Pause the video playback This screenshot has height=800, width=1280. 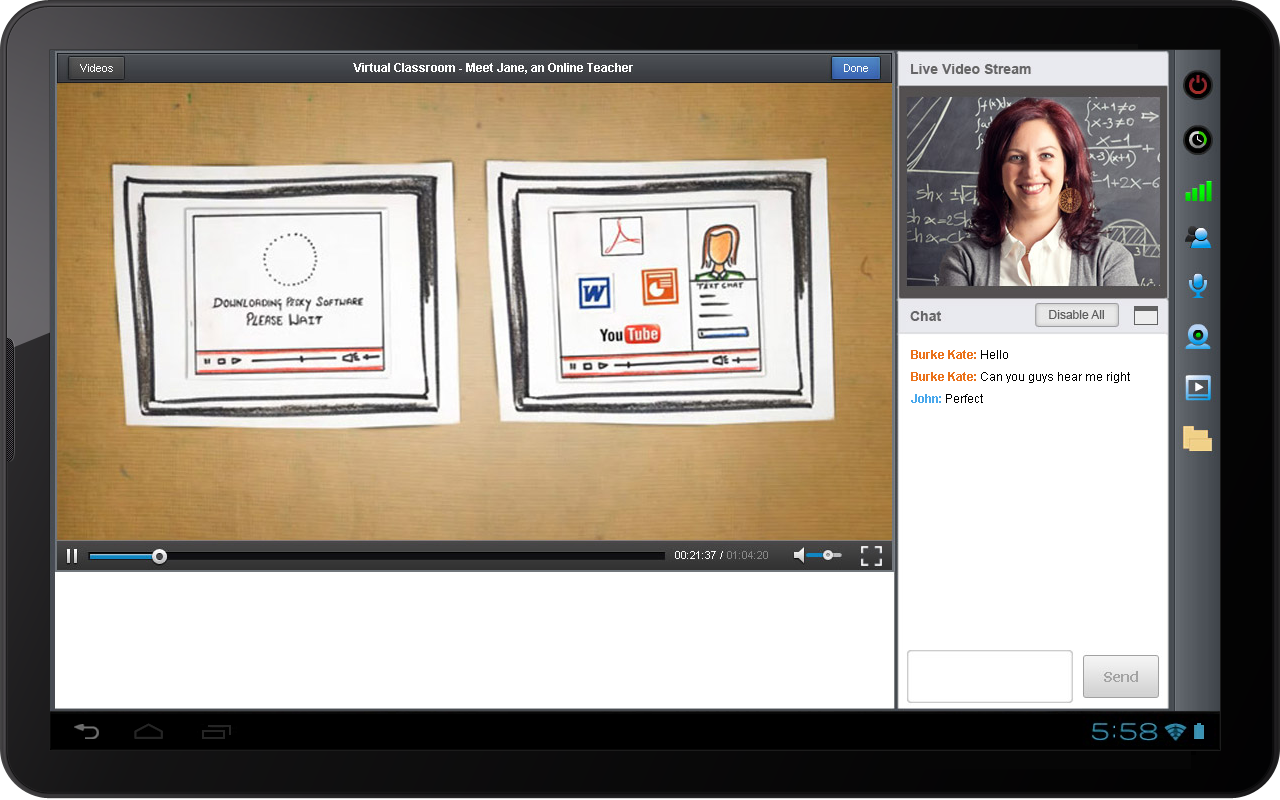(72, 556)
